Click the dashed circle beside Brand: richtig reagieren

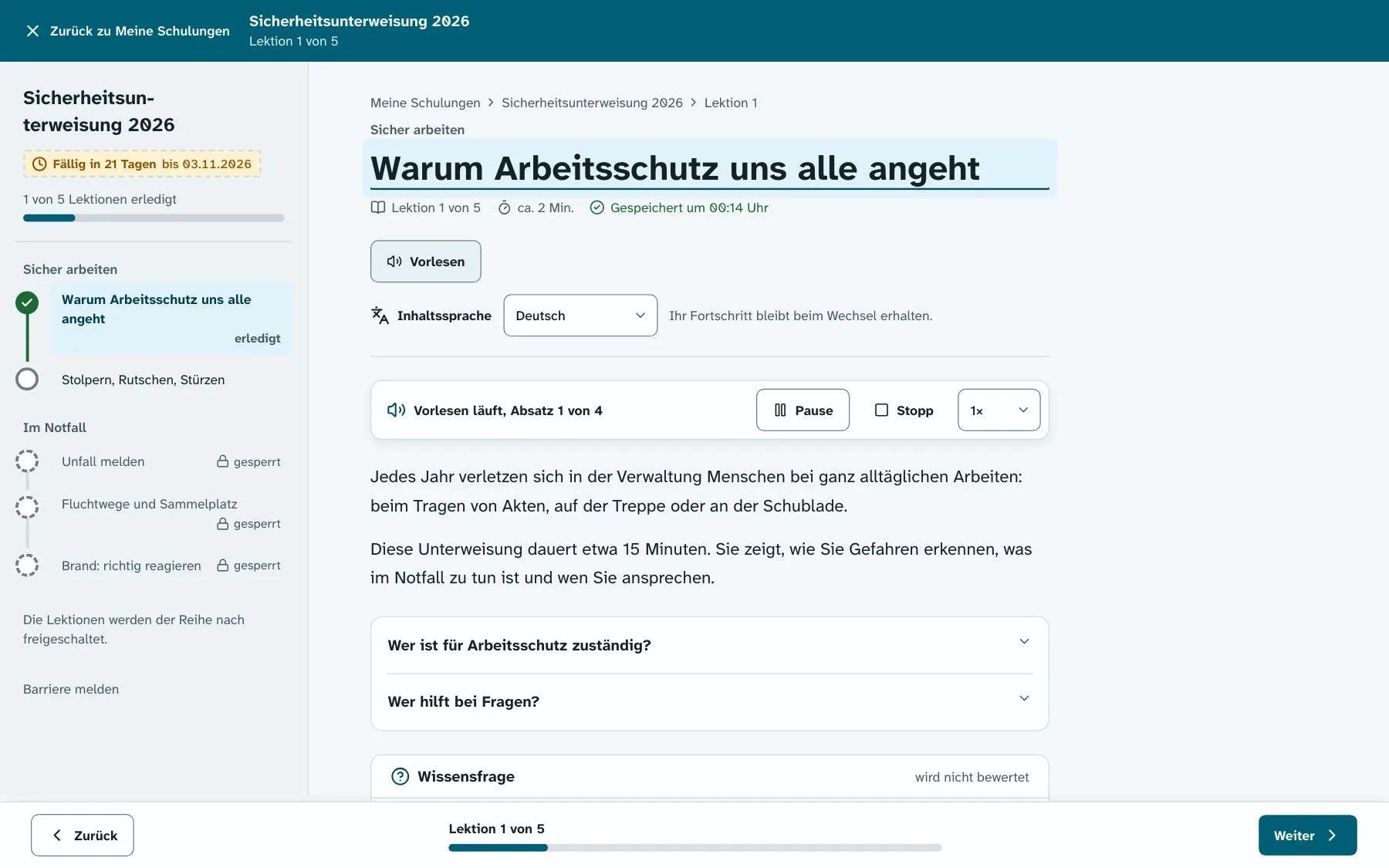pos(27,565)
